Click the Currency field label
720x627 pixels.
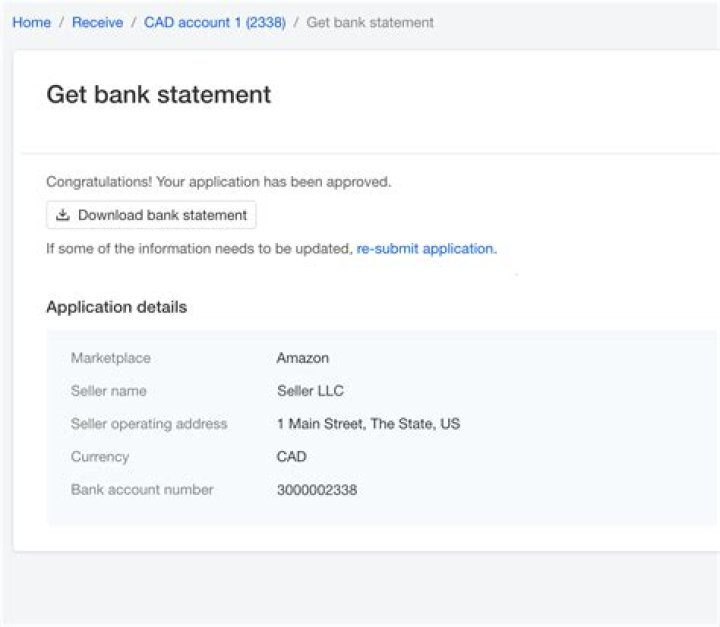[99, 457]
